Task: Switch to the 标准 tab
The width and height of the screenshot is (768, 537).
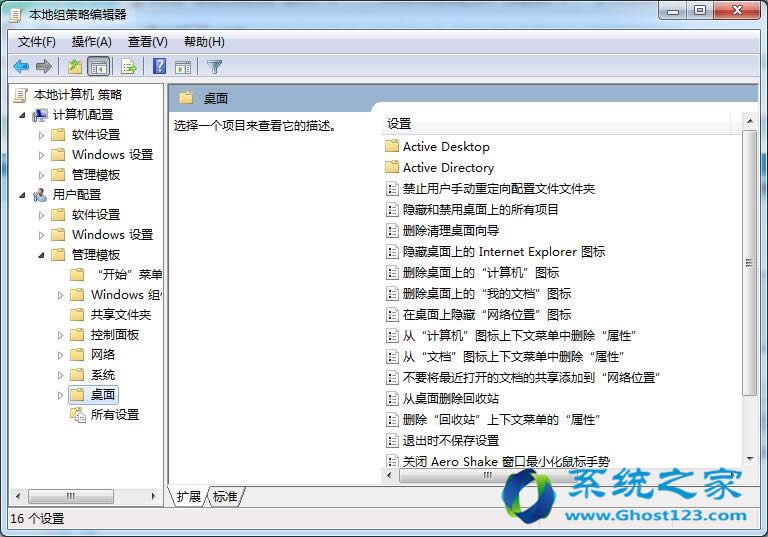Action: (x=225, y=497)
